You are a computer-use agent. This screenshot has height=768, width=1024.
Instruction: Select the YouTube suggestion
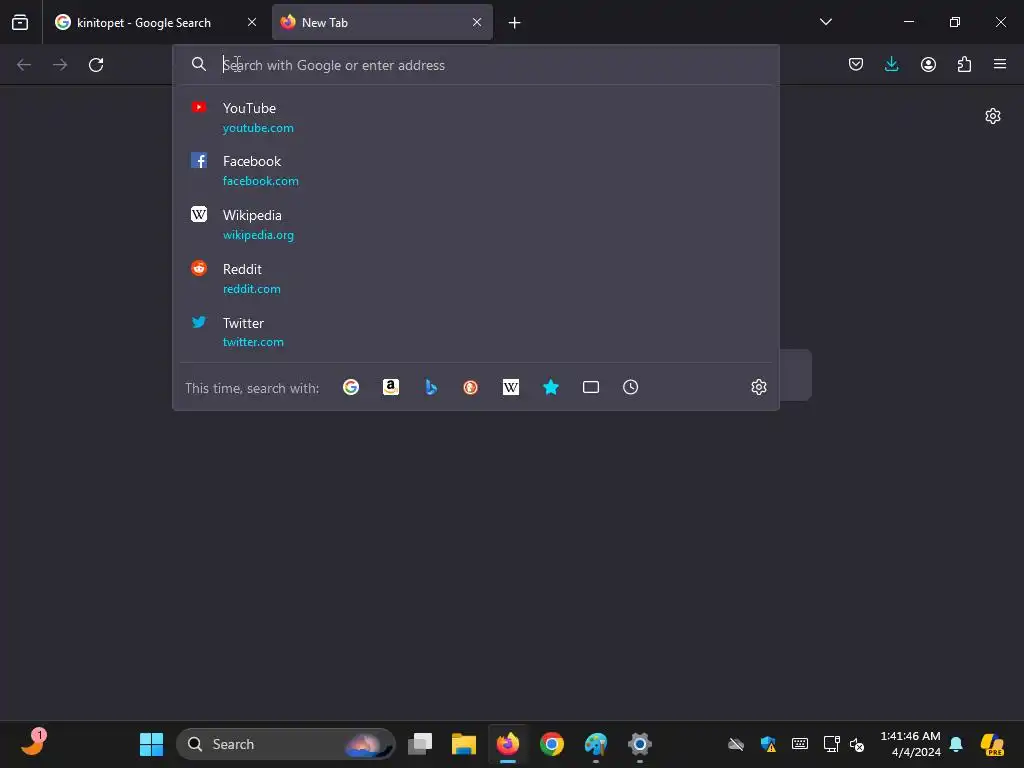click(x=475, y=117)
